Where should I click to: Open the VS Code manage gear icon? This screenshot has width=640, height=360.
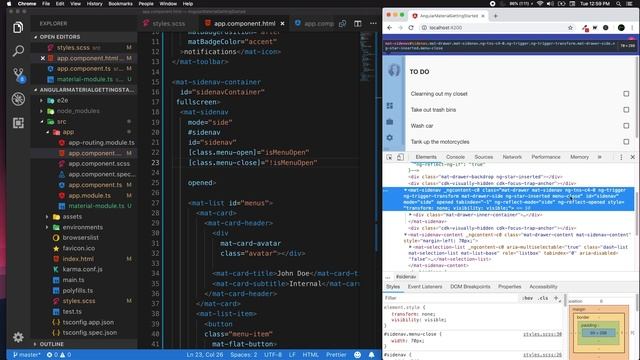tap(18, 337)
